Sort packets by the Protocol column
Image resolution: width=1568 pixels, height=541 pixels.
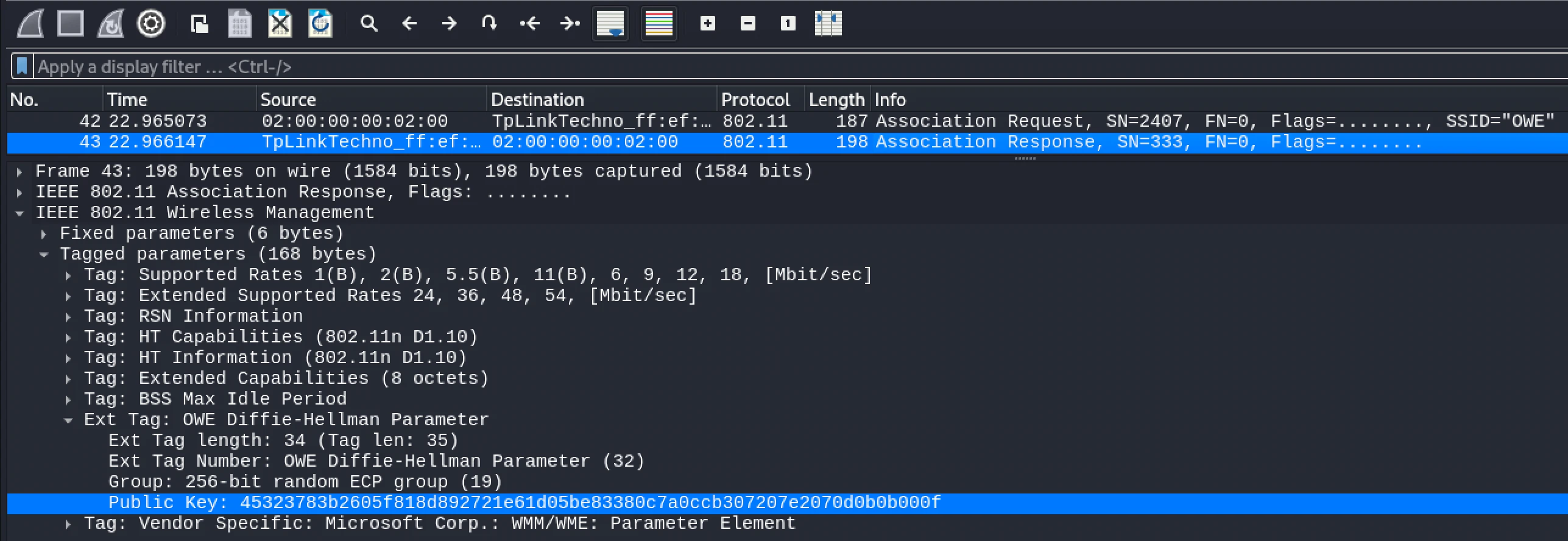(755, 99)
